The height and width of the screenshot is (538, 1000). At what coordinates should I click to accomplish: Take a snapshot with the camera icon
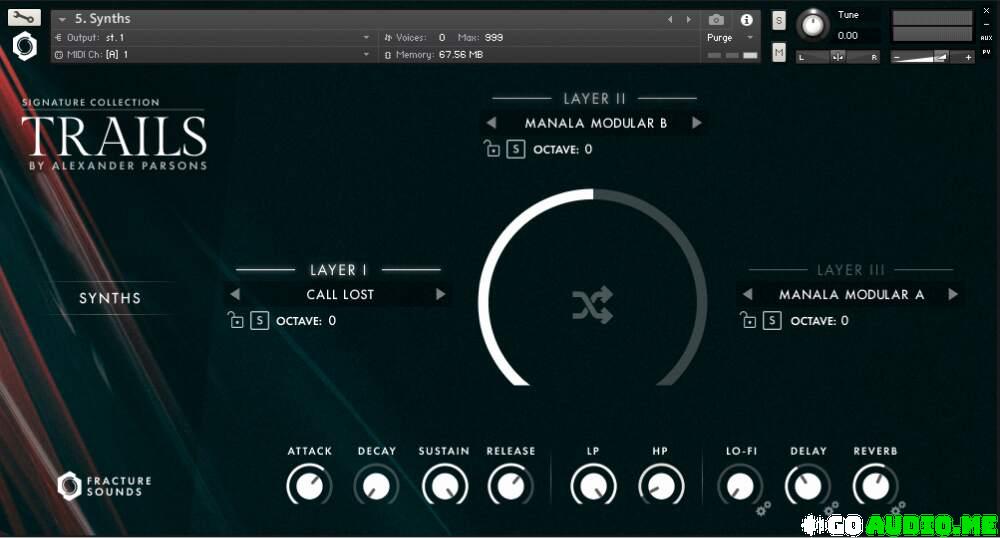(x=716, y=20)
